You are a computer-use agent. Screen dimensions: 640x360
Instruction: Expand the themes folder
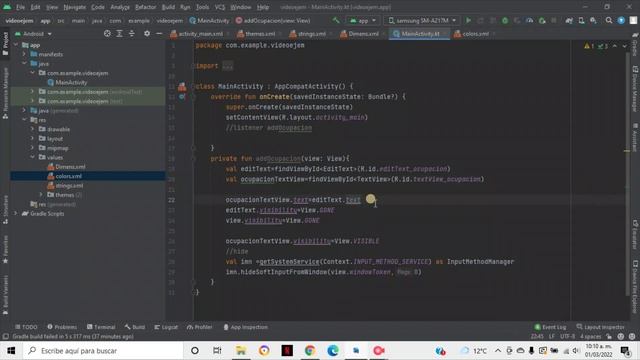click(x=41, y=195)
